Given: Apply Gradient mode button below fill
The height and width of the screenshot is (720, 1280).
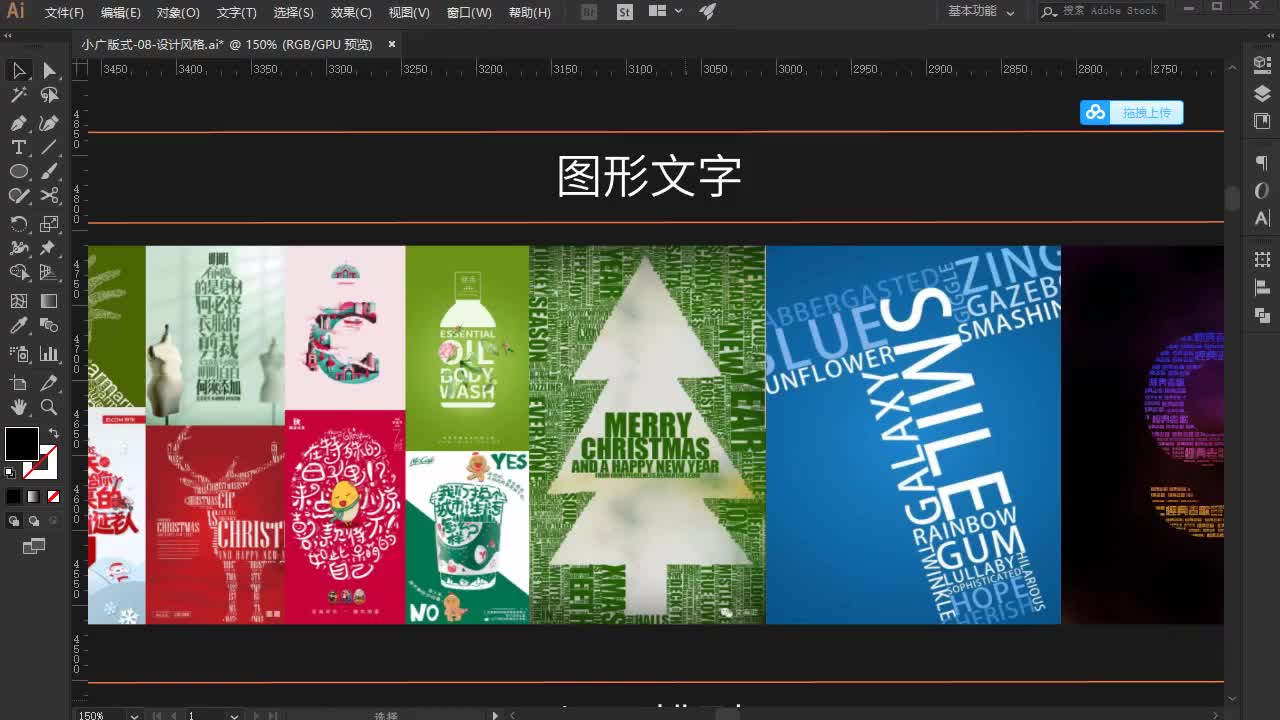Looking at the screenshot, I should click(33, 496).
